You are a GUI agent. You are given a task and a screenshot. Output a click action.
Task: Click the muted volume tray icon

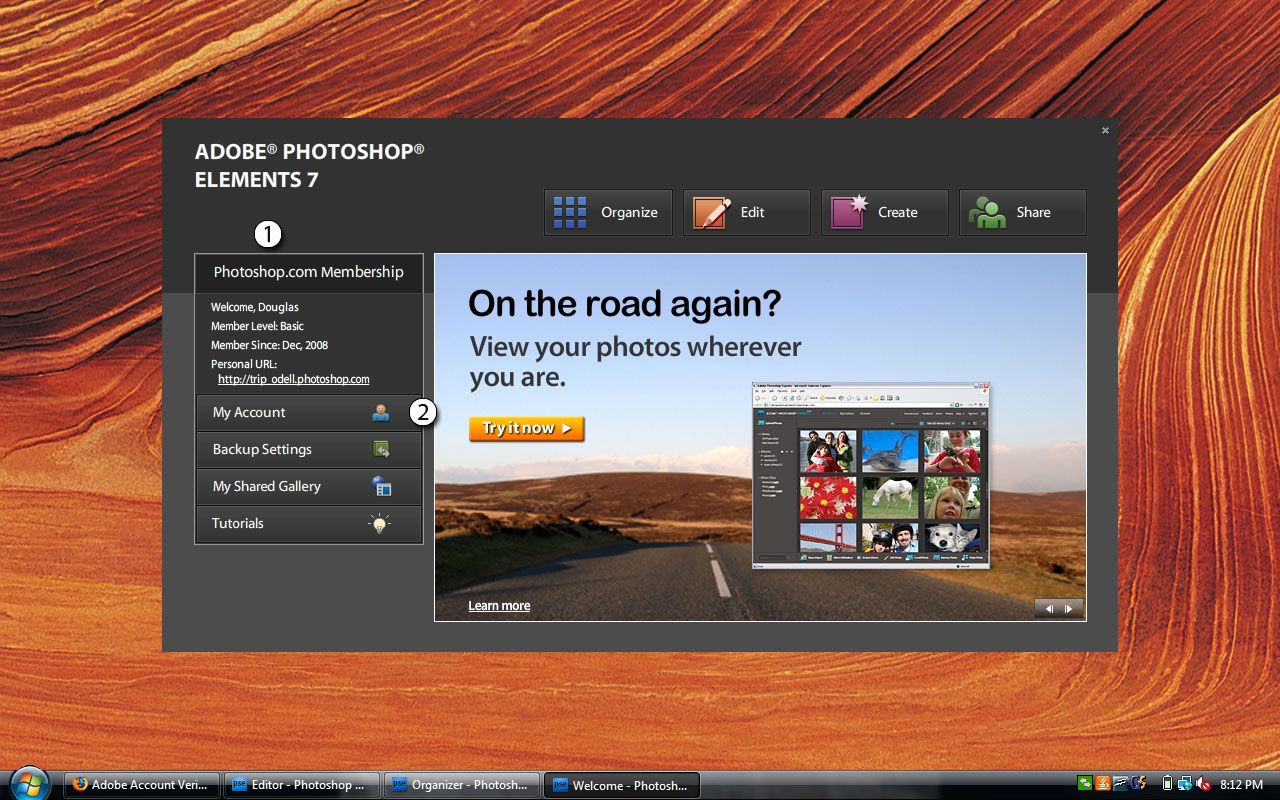[x=1203, y=784]
